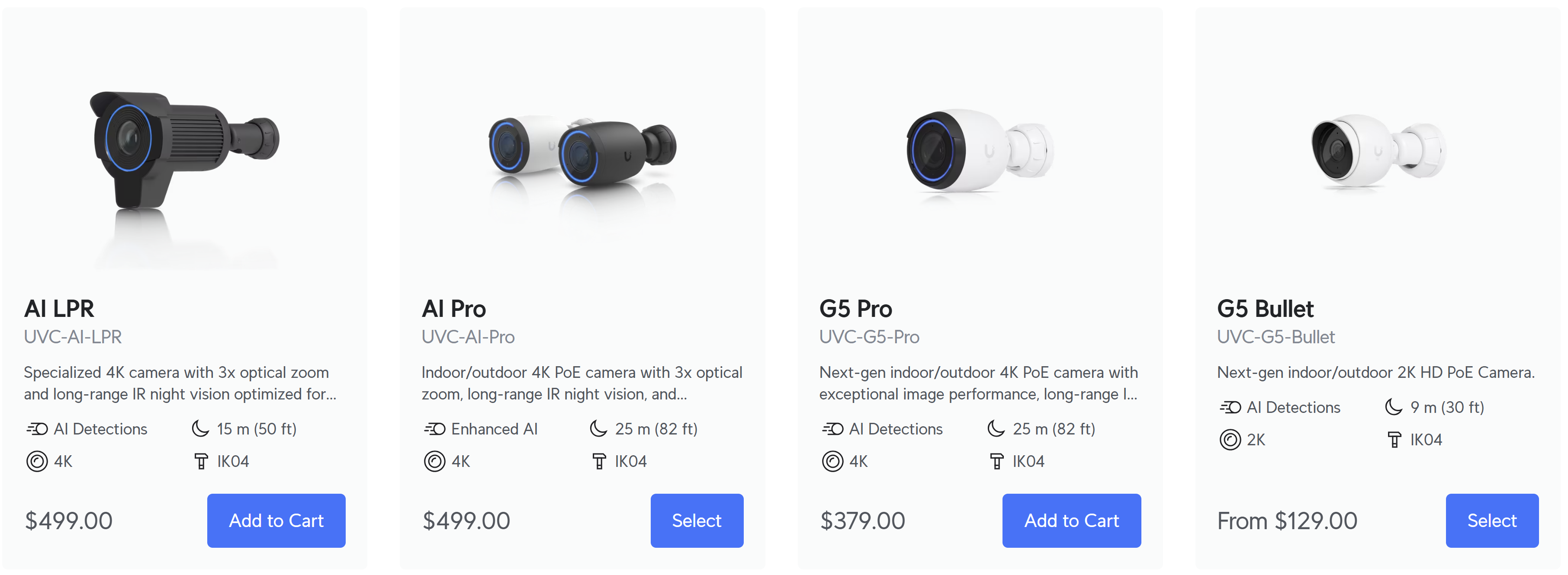Click night vision moon icon for AI LPR
The image size is (1568, 575).
(200, 428)
